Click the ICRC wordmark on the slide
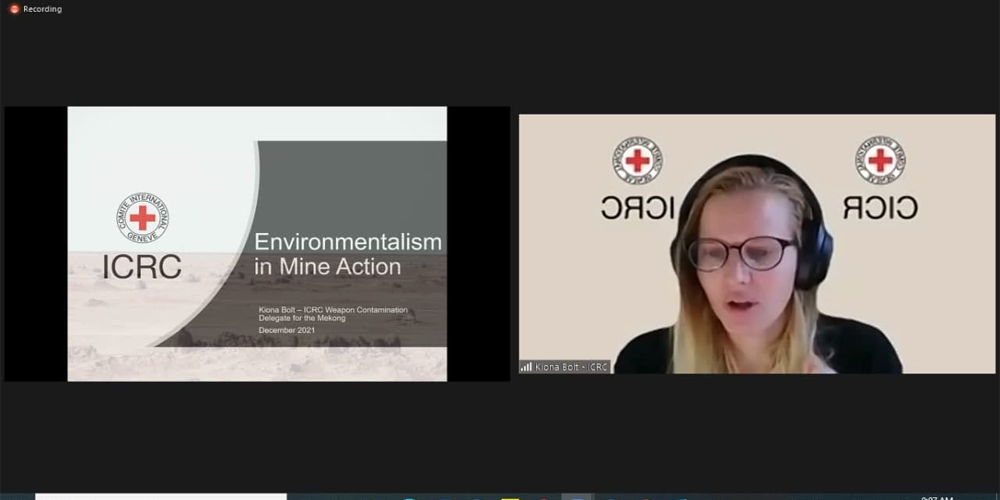 click(142, 267)
